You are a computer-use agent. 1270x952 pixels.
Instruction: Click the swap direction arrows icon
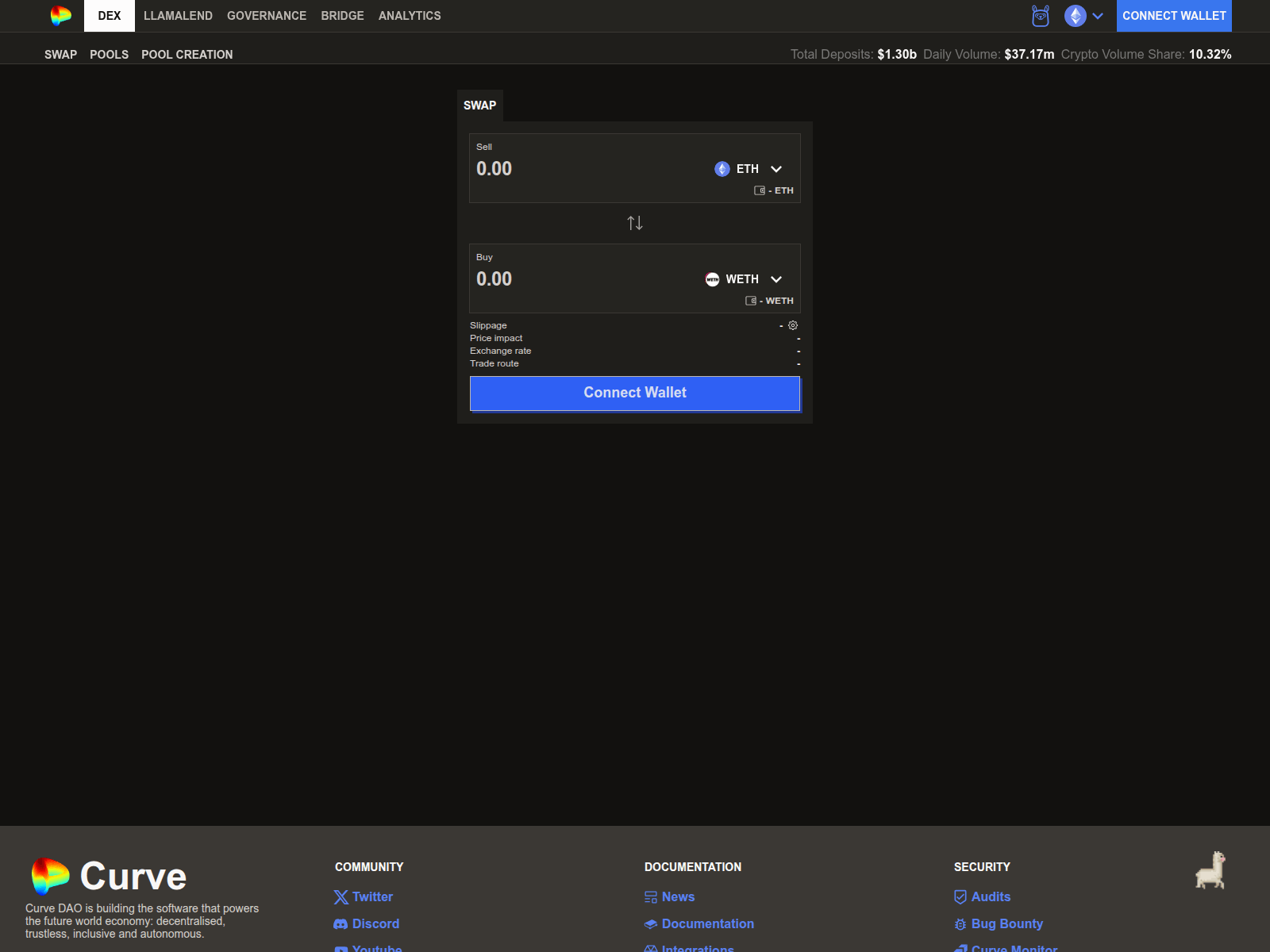click(x=635, y=223)
